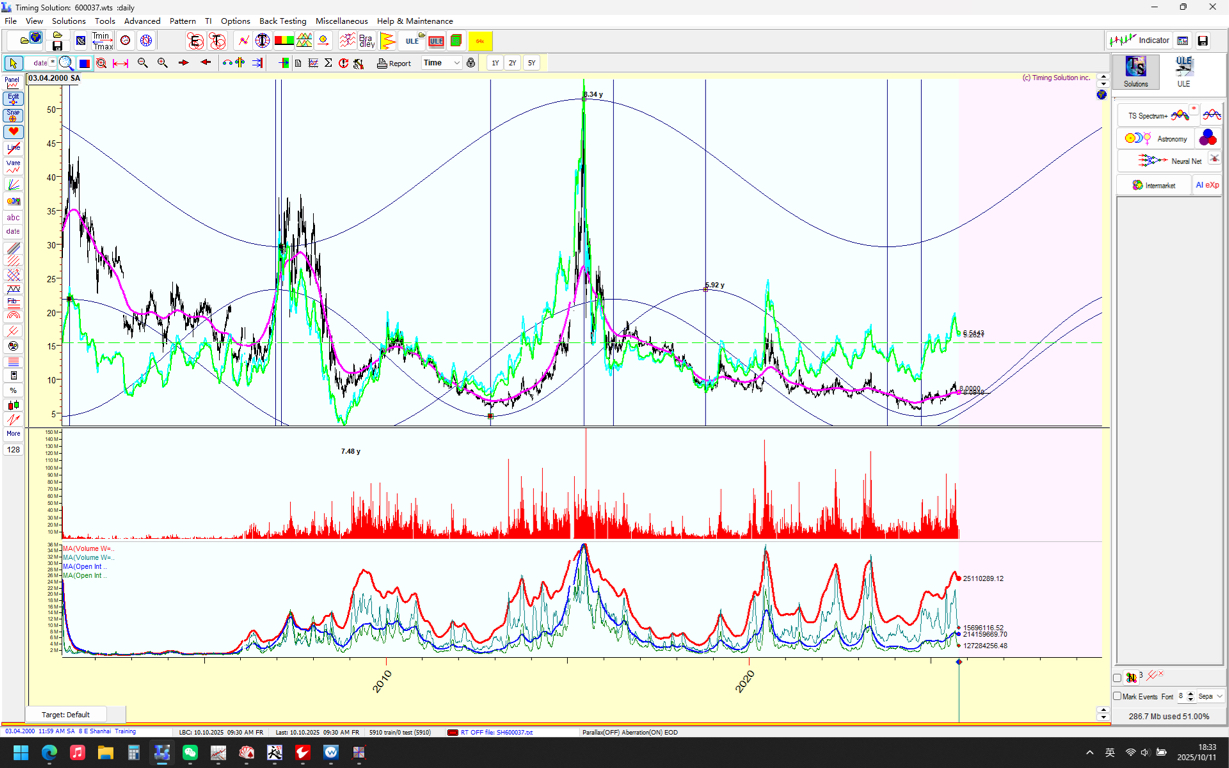1229x768 pixels.
Task: Click the date field 03.04.2000 SA
Action: coord(54,78)
